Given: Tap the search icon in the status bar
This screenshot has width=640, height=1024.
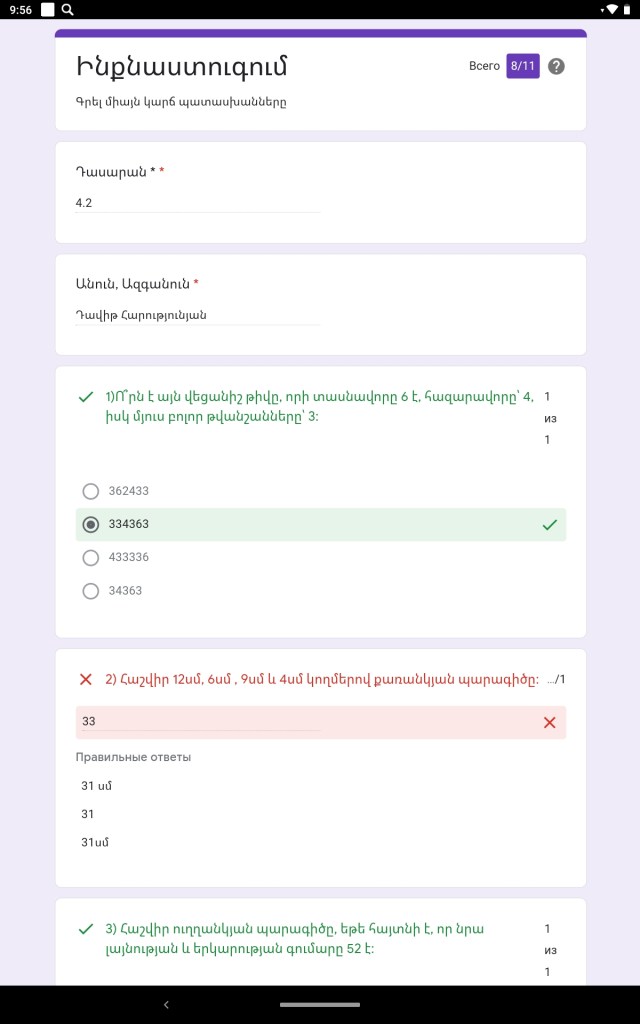Looking at the screenshot, I should [x=67, y=9].
